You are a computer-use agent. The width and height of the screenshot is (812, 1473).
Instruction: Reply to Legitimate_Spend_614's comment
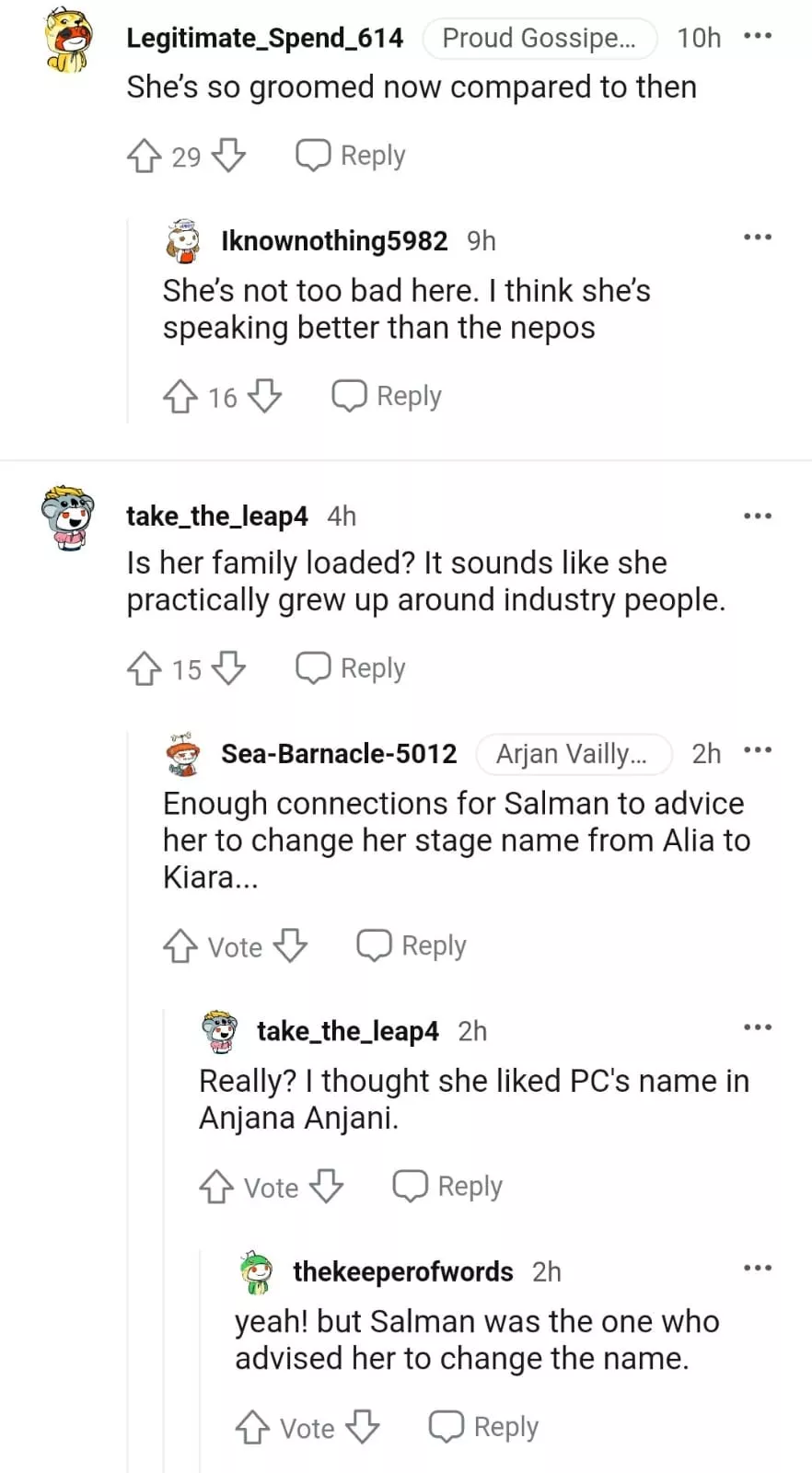(351, 156)
